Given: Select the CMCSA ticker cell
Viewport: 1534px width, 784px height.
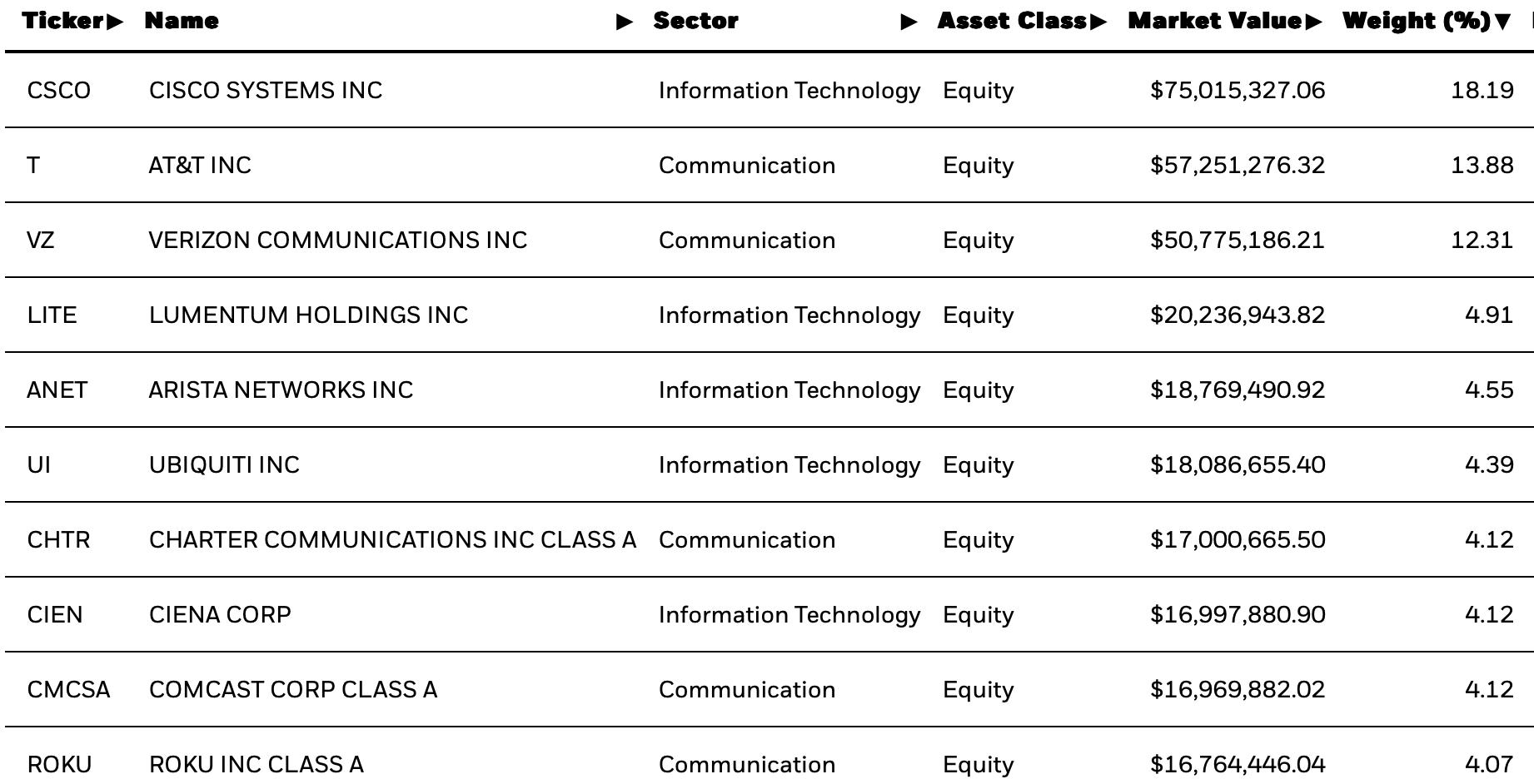Looking at the screenshot, I should pyautogui.click(x=68, y=689).
